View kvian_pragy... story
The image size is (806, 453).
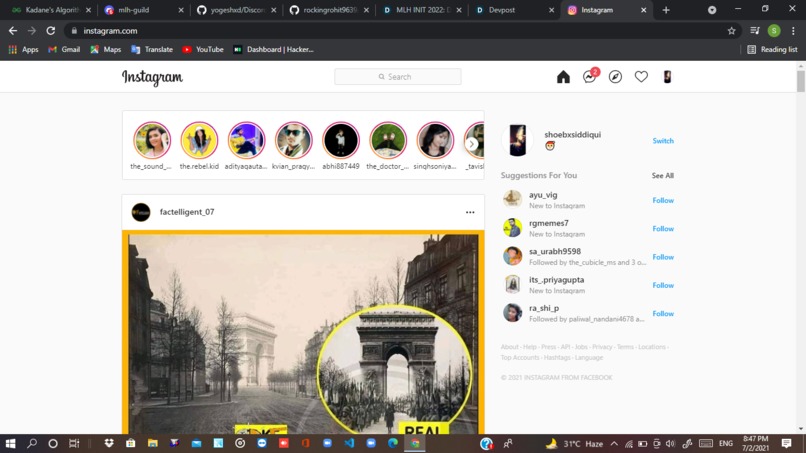(x=294, y=140)
